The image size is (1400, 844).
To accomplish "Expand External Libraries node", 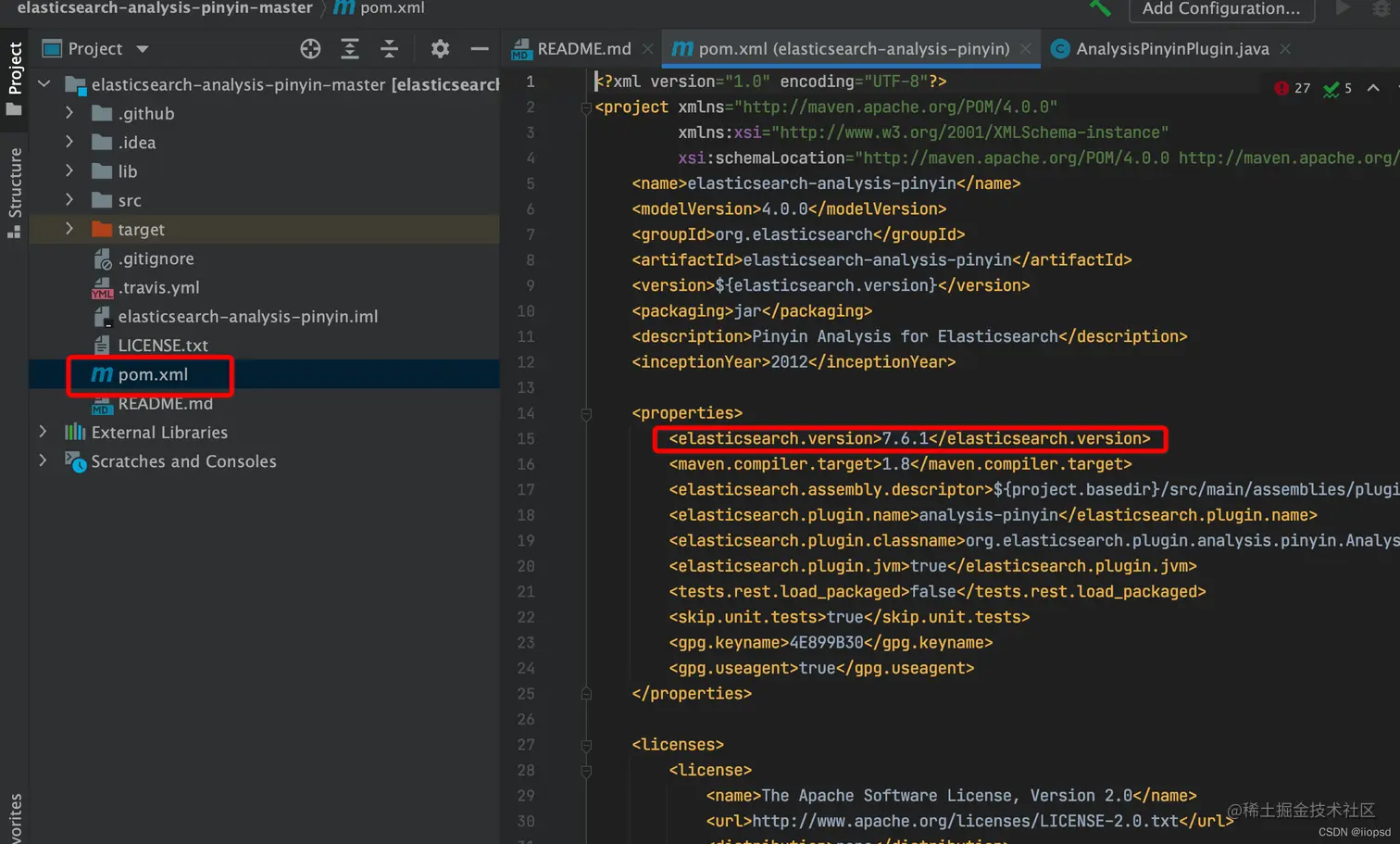I will coord(44,432).
